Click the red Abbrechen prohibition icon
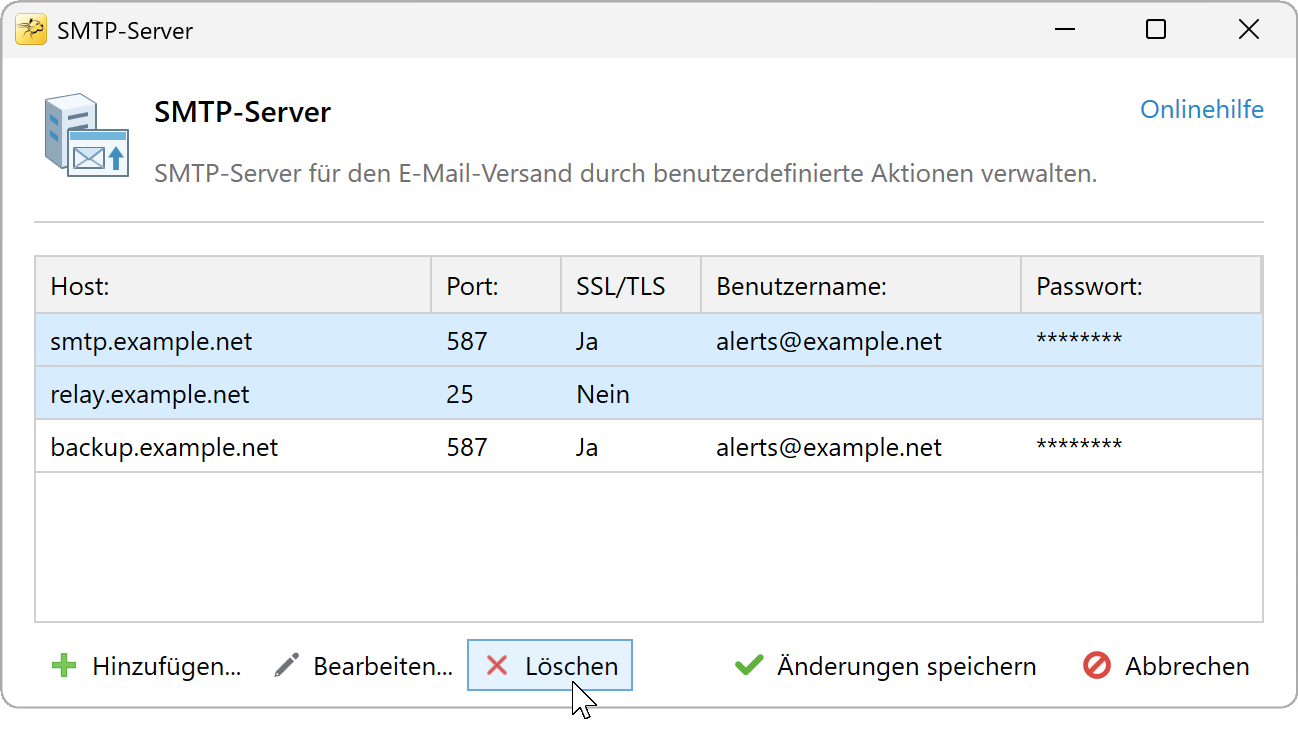This screenshot has height=750, width=1298. (1097, 666)
